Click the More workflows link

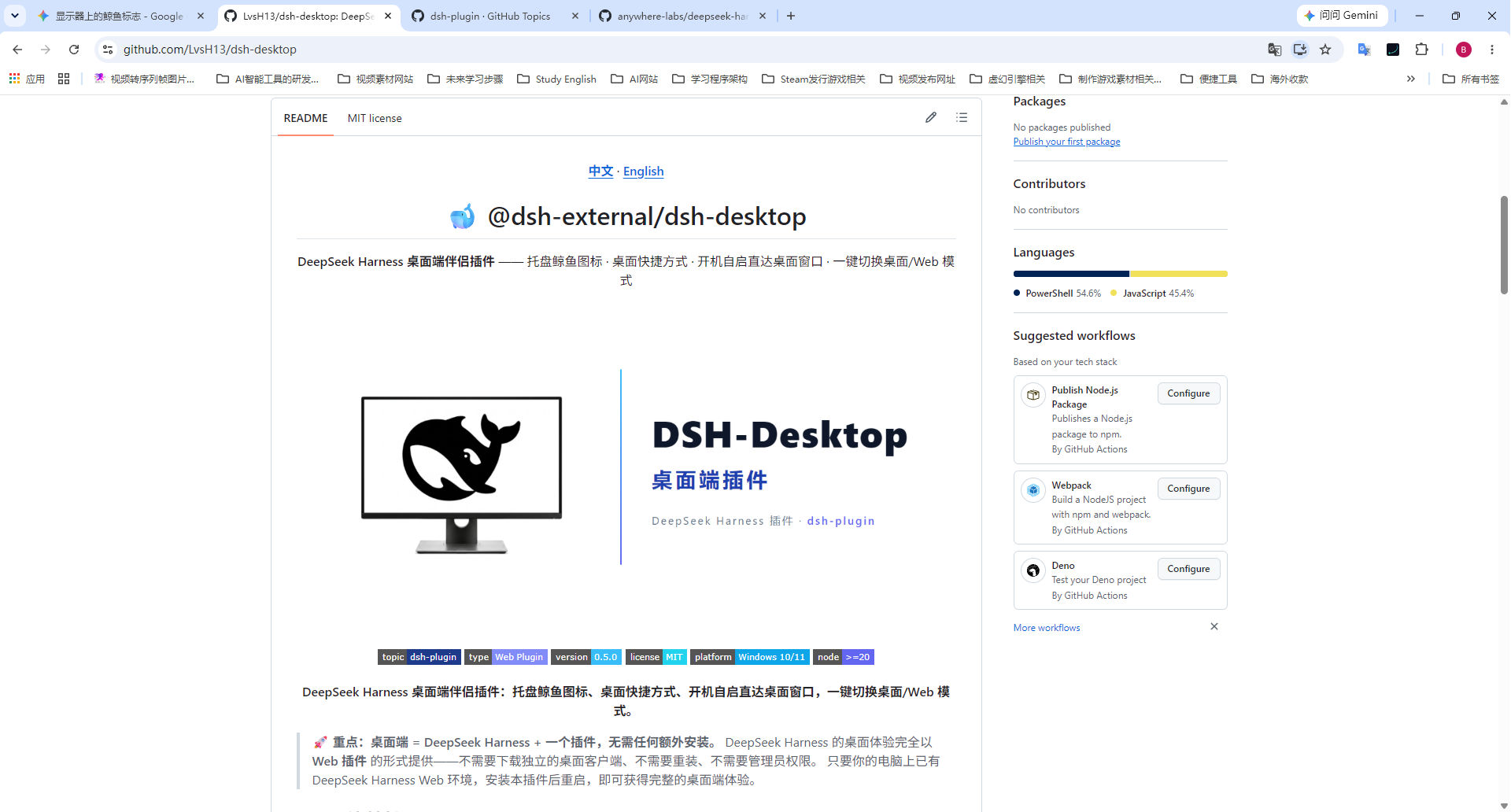point(1047,628)
